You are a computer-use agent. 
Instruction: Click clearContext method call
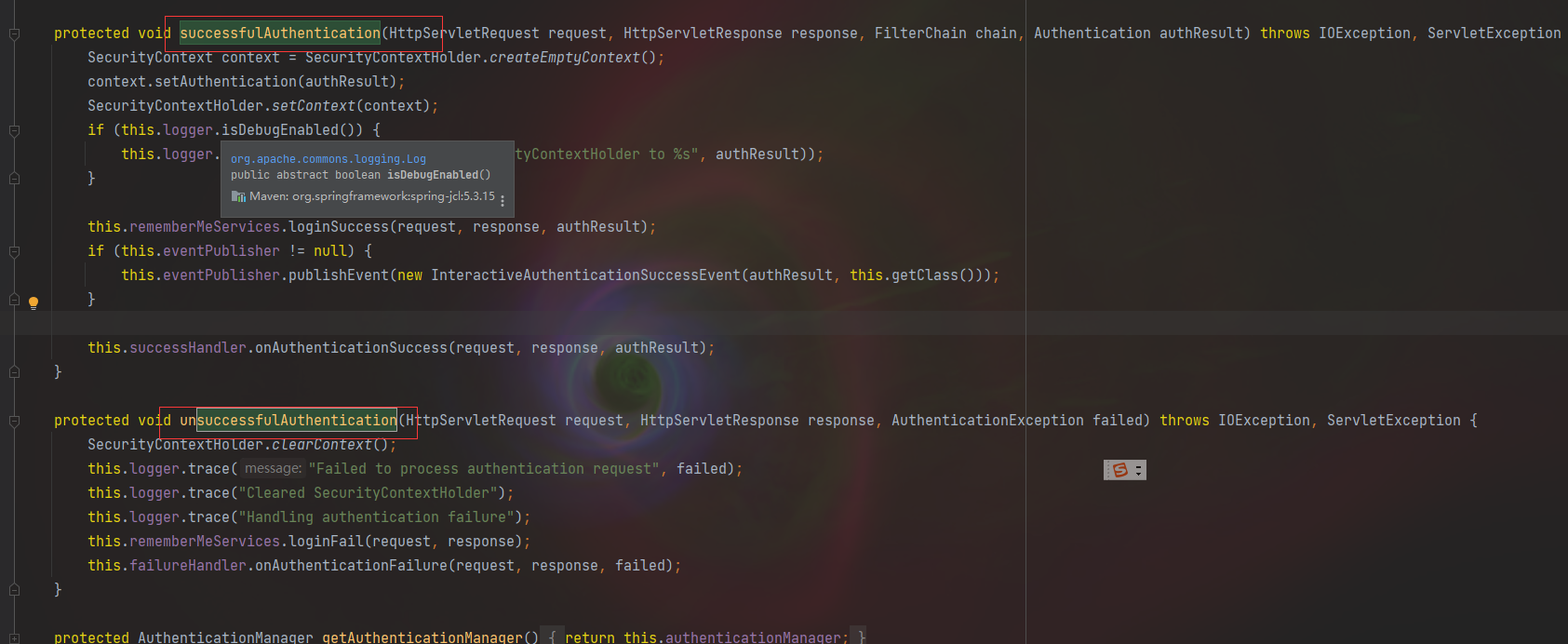pos(322,445)
